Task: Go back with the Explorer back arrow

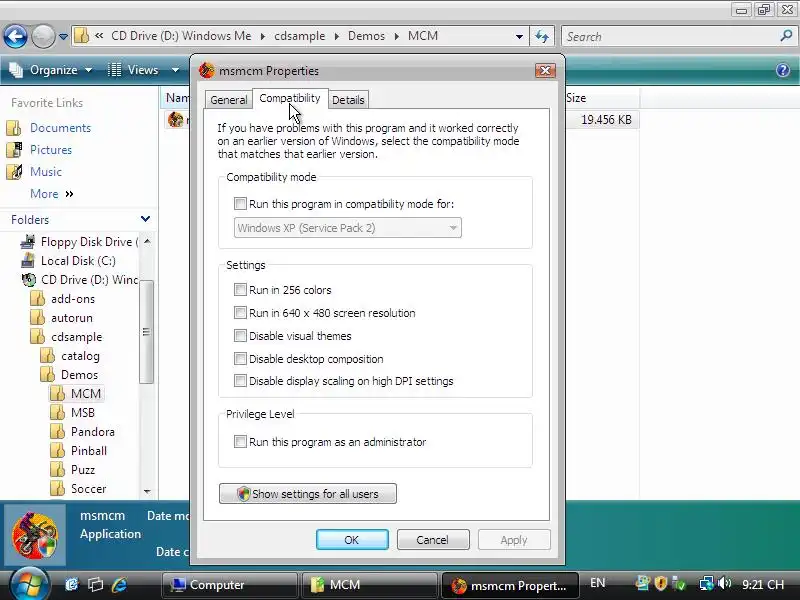Action: (x=15, y=36)
